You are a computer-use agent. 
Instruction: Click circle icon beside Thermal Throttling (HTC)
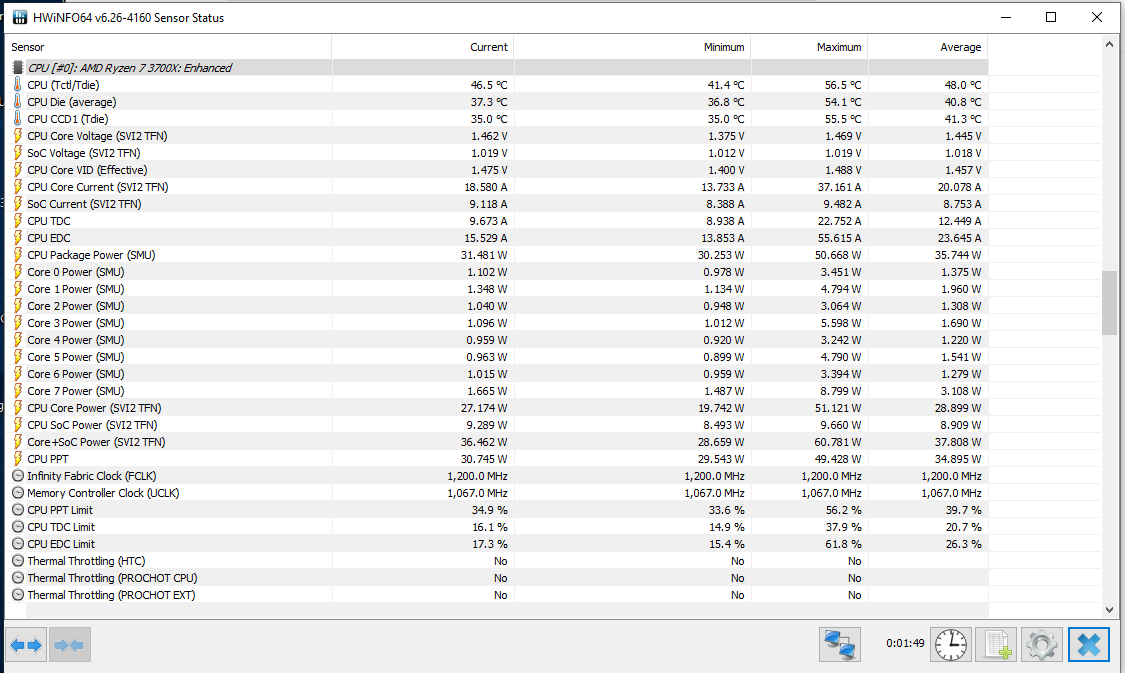(18, 561)
